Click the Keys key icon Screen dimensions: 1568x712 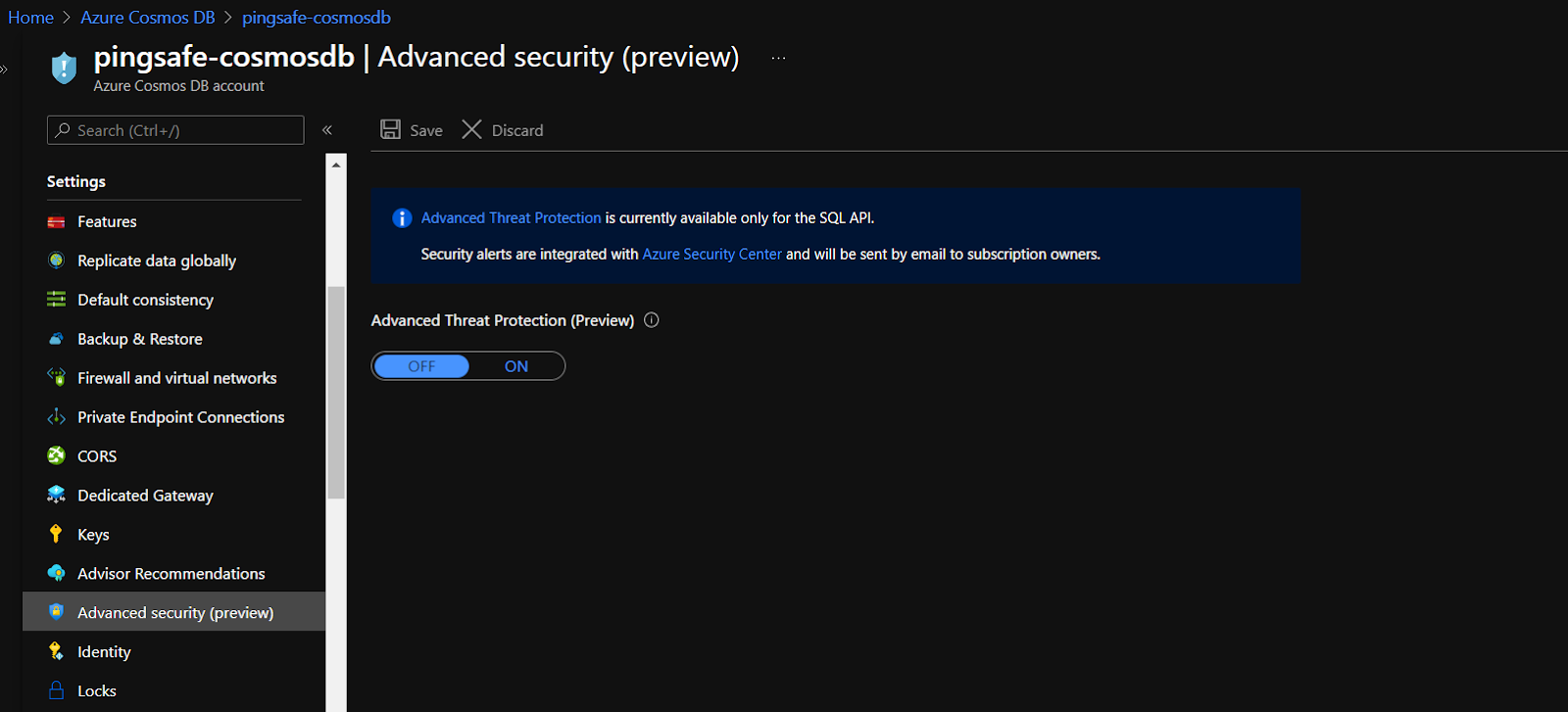[x=56, y=534]
